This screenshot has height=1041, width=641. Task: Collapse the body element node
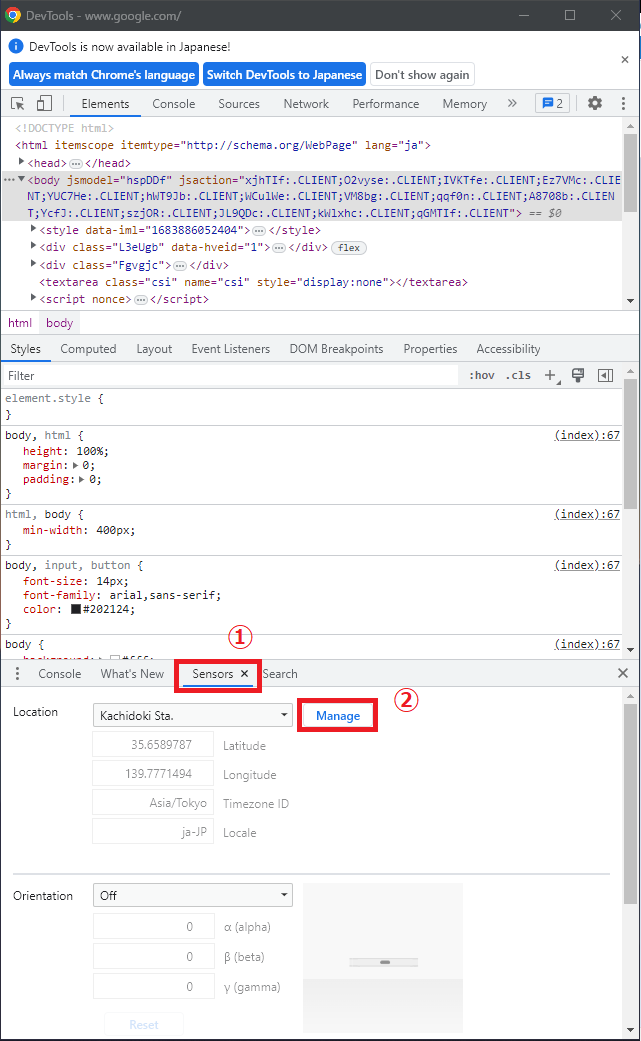point(21,179)
